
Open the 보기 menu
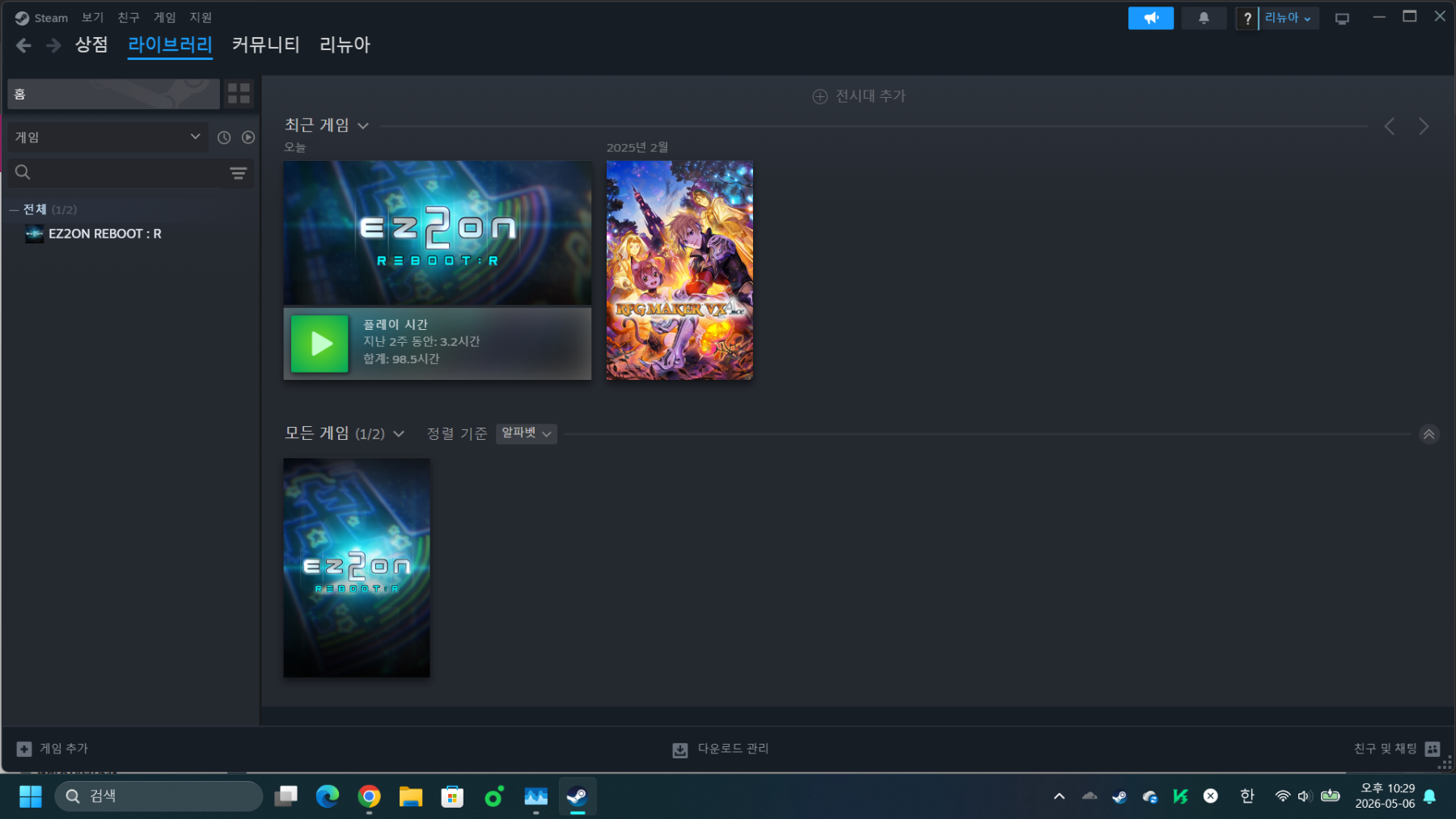coord(92,18)
